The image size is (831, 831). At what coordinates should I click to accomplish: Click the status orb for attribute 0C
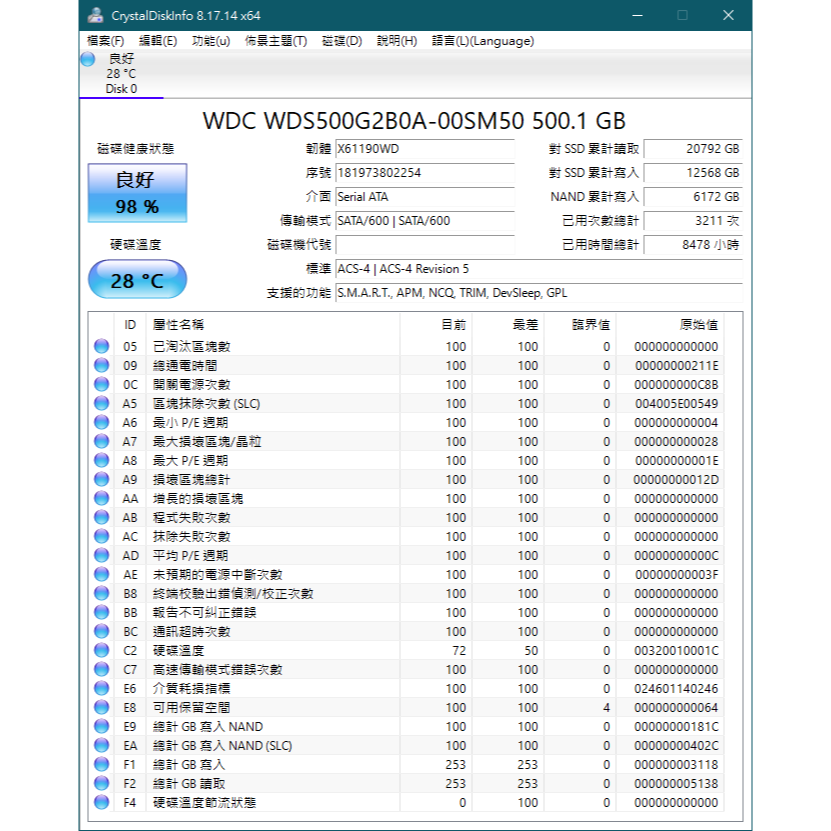pyautogui.click(x=101, y=384)
